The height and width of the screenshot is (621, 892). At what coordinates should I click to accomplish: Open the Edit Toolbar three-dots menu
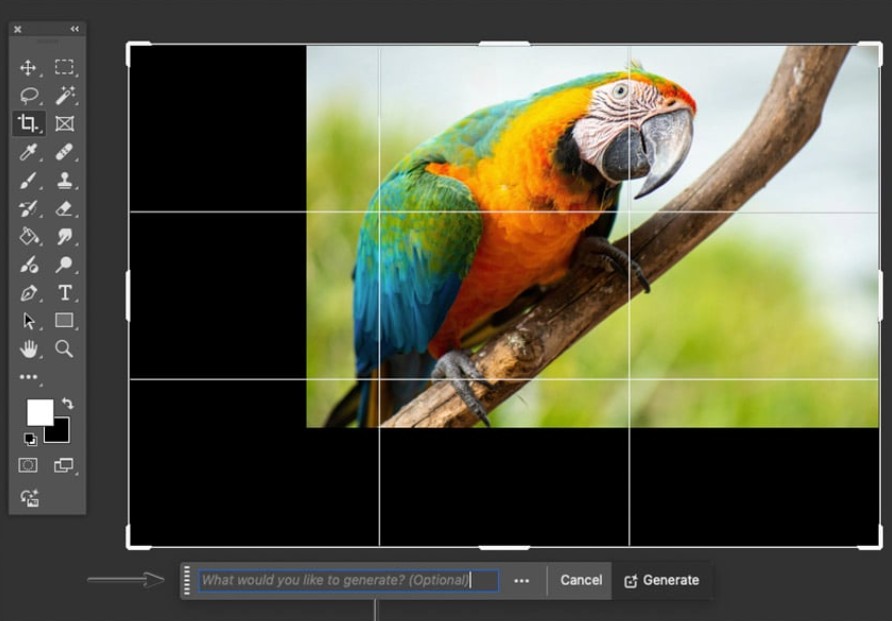[28, 377]
